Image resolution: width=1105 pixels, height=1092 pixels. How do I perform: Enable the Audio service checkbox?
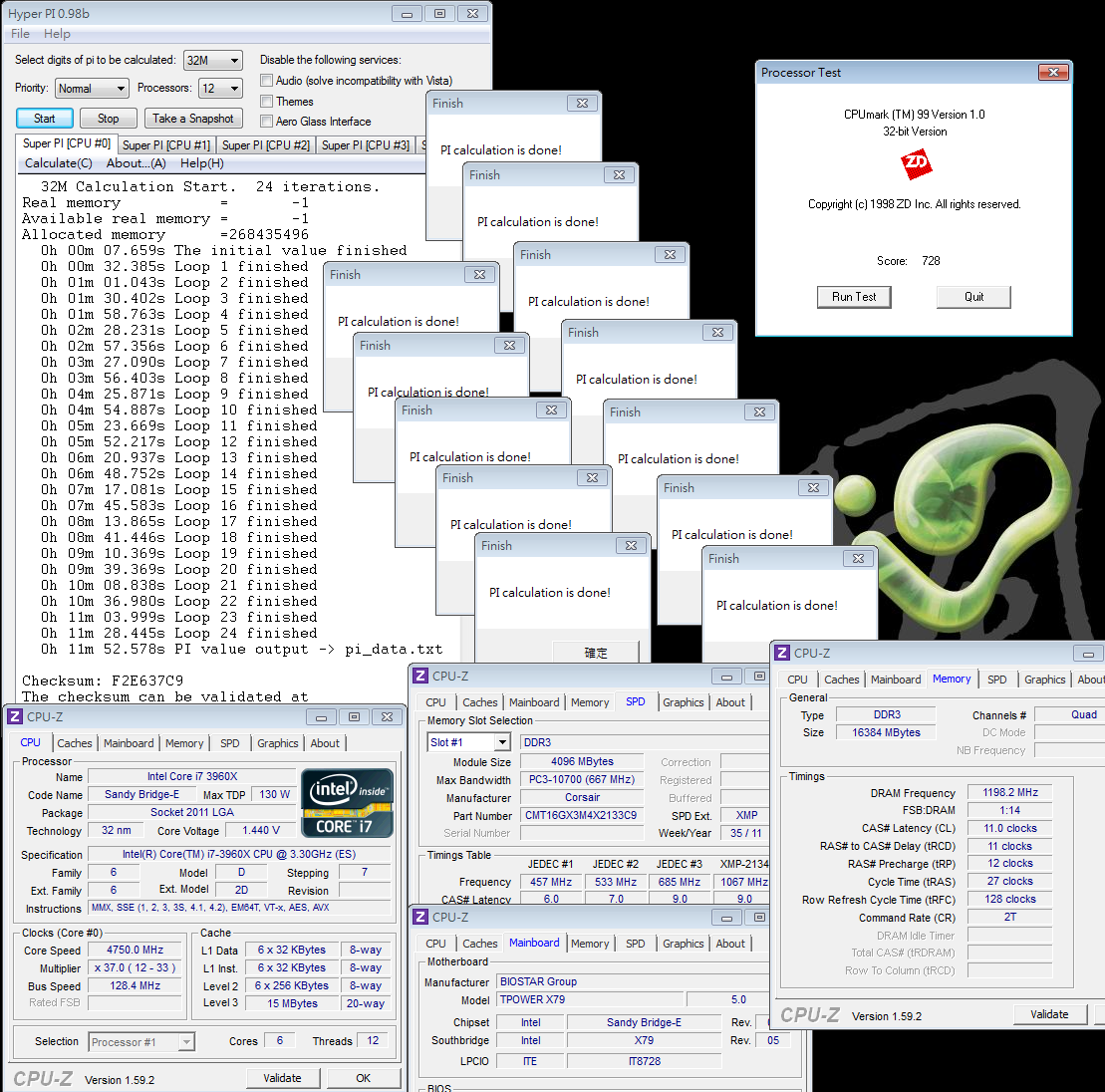point(266,81)
